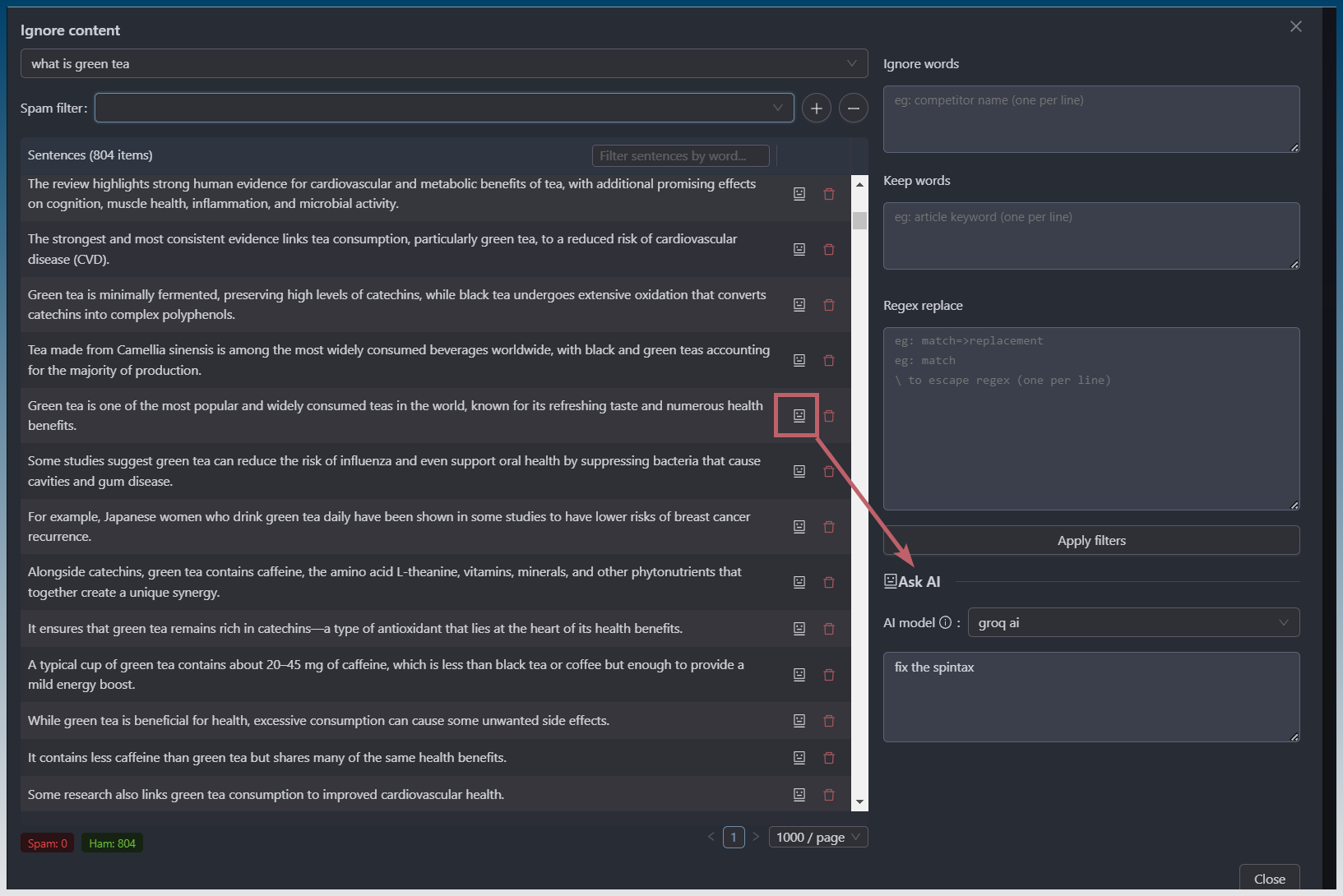
Task: Click the Apply filters button
Action: (1091, 541)
